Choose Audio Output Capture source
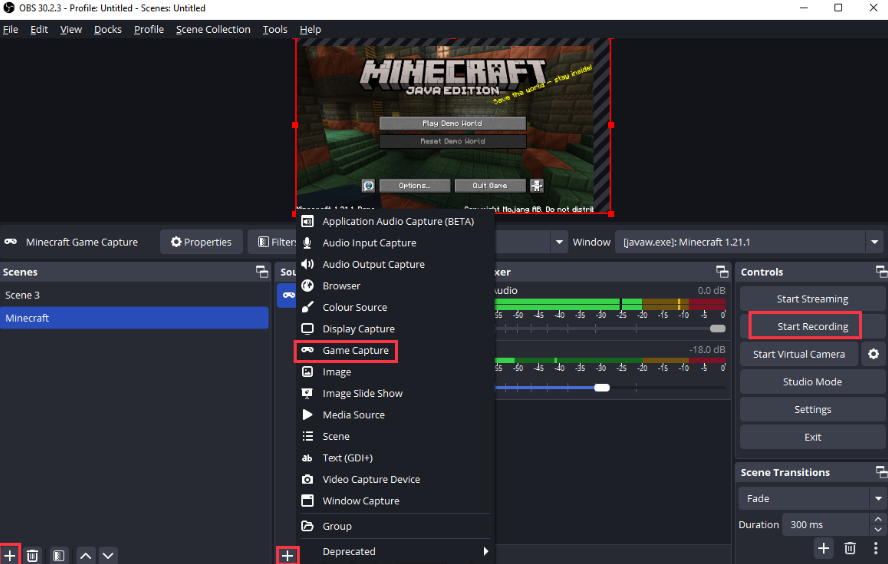The image size is (888, 564). coord(395,264)
